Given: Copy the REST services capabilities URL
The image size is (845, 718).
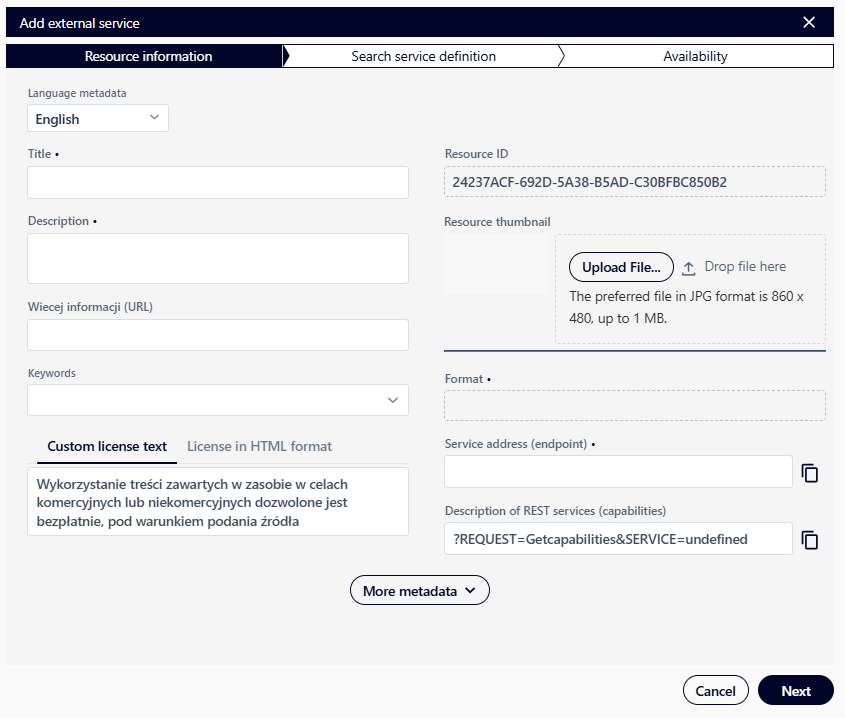Looking at the screenshot, I should [810, 540].
